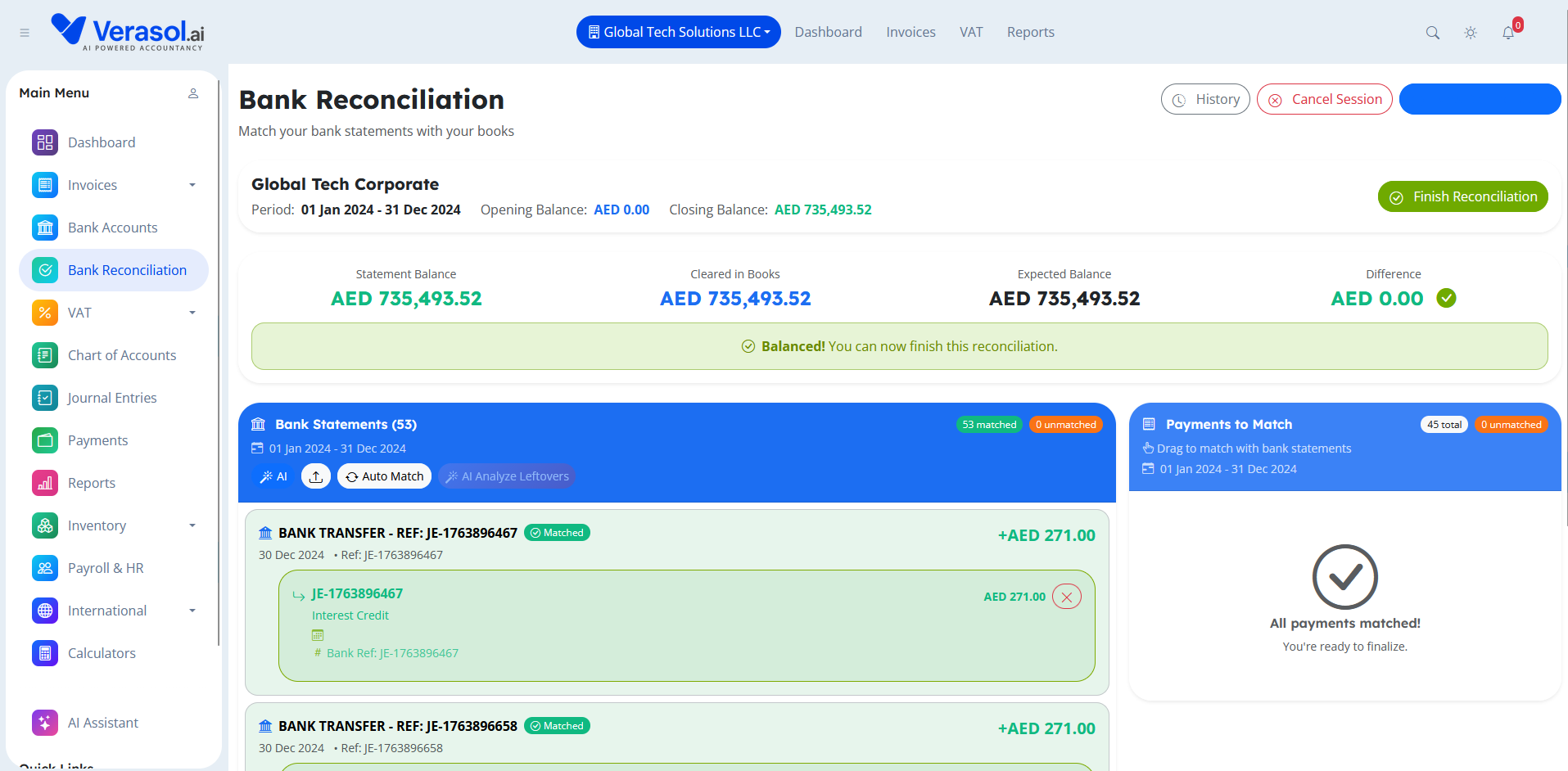Click Bank Ref: JE-1763896467 text
The width and height of the screenshot is (1568, 771).
click(x=392, y=653)
